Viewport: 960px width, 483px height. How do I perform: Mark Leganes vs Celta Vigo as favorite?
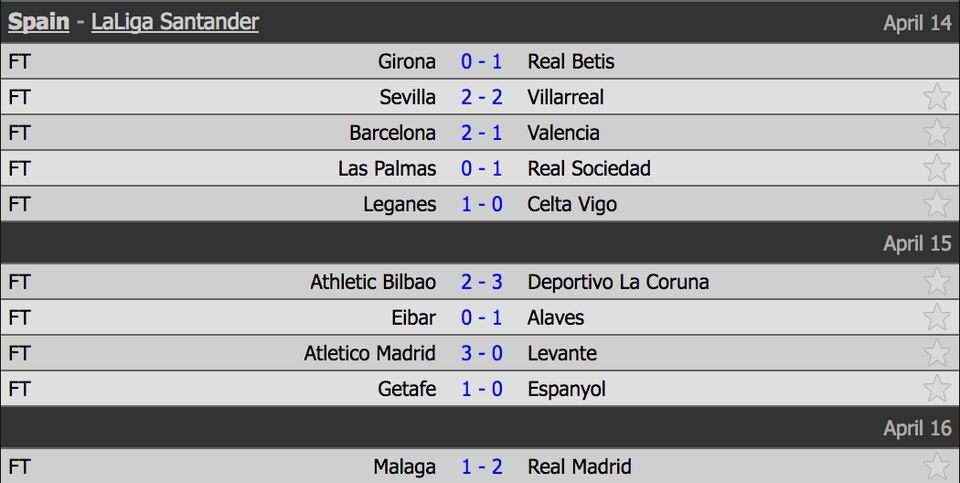(937, 203)
